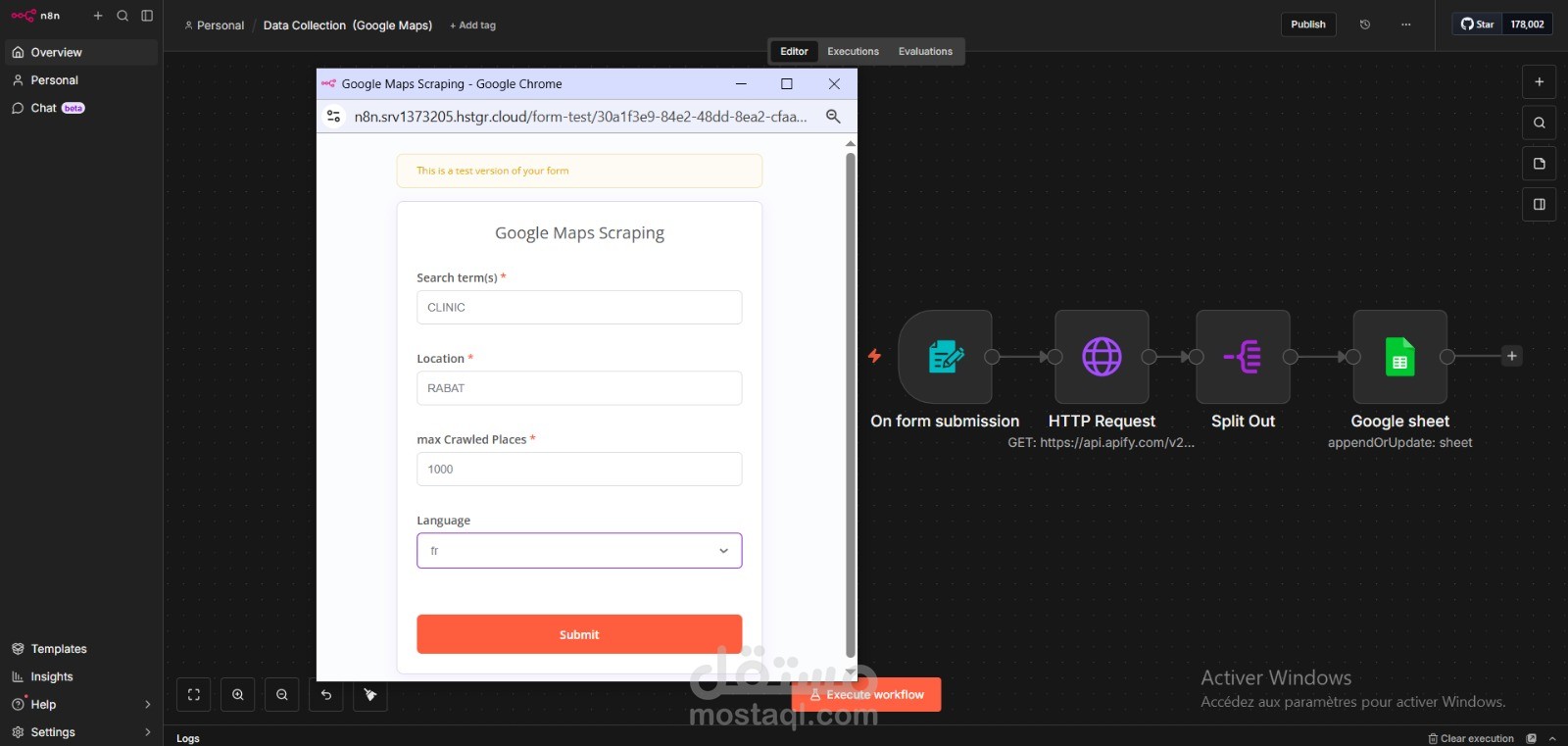The height and width of the screenshot is (746, 1568).
Task: Click GET url label under HTTP Request
Action: point(1102,443)
